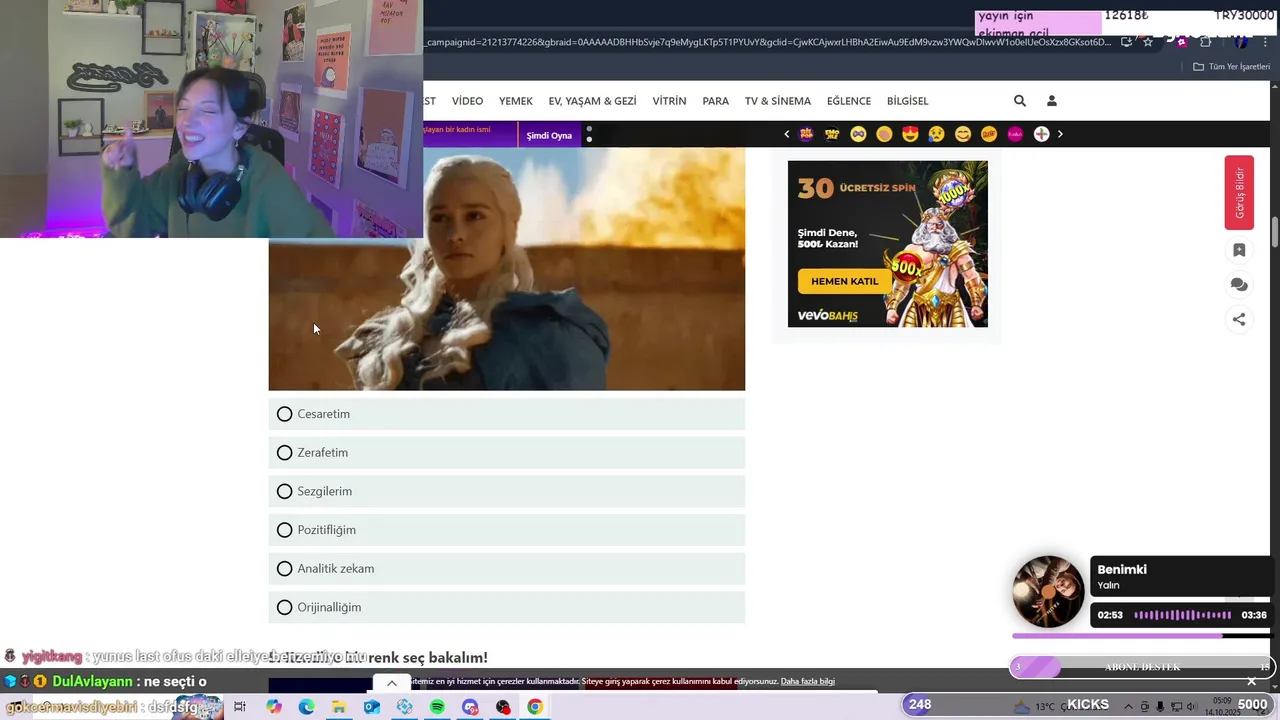Viewport: 1280px width, 720px height.
Task: Click the HEMEN KATIL ad button
Action: coord(845,281)
